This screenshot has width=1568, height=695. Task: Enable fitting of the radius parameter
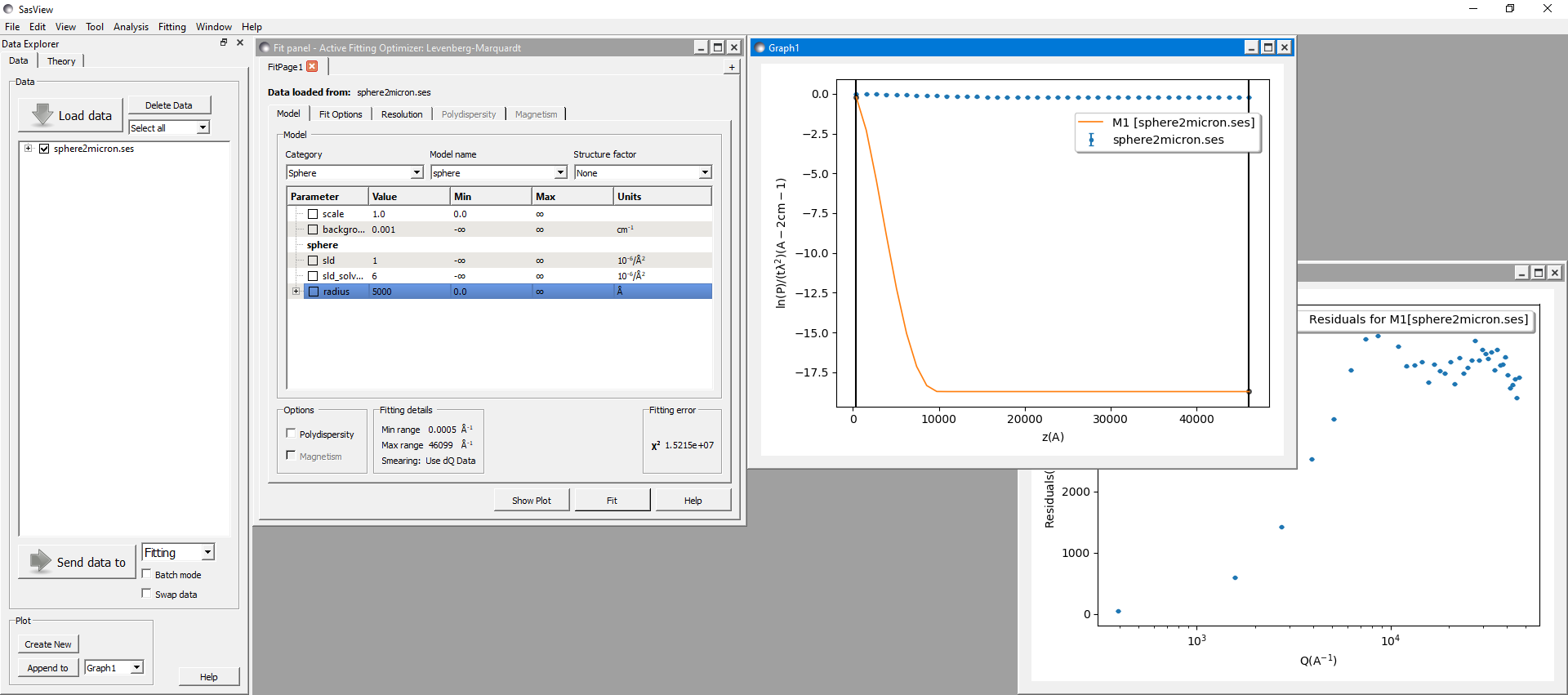coord(313,292)
